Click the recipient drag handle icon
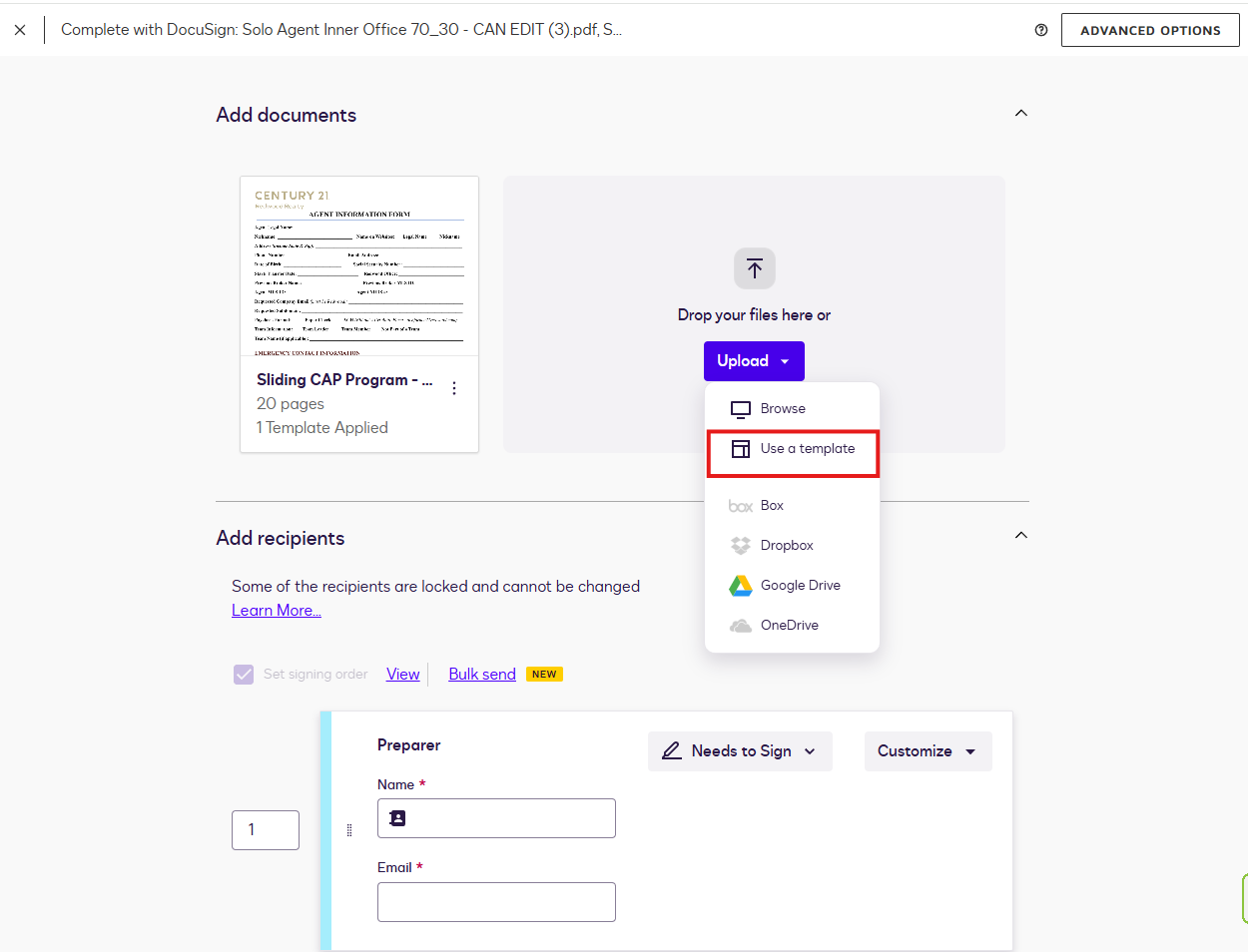This screenshot has height=952, width=1248. [x=349, y=830]
